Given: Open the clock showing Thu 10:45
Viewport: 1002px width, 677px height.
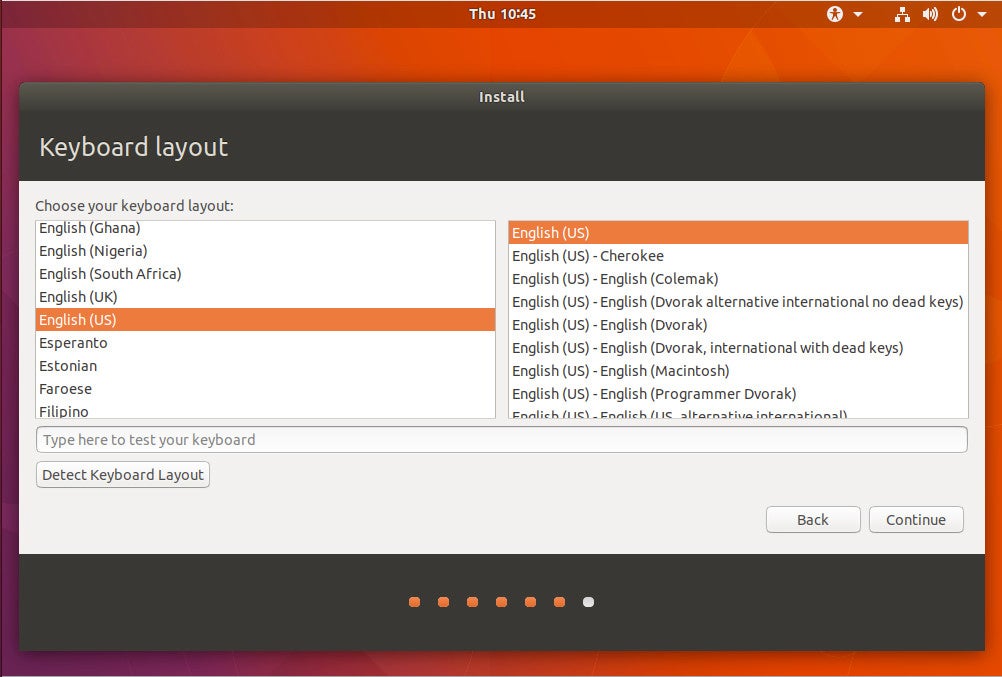Looking at the screenshot, I should pos(502,14).
